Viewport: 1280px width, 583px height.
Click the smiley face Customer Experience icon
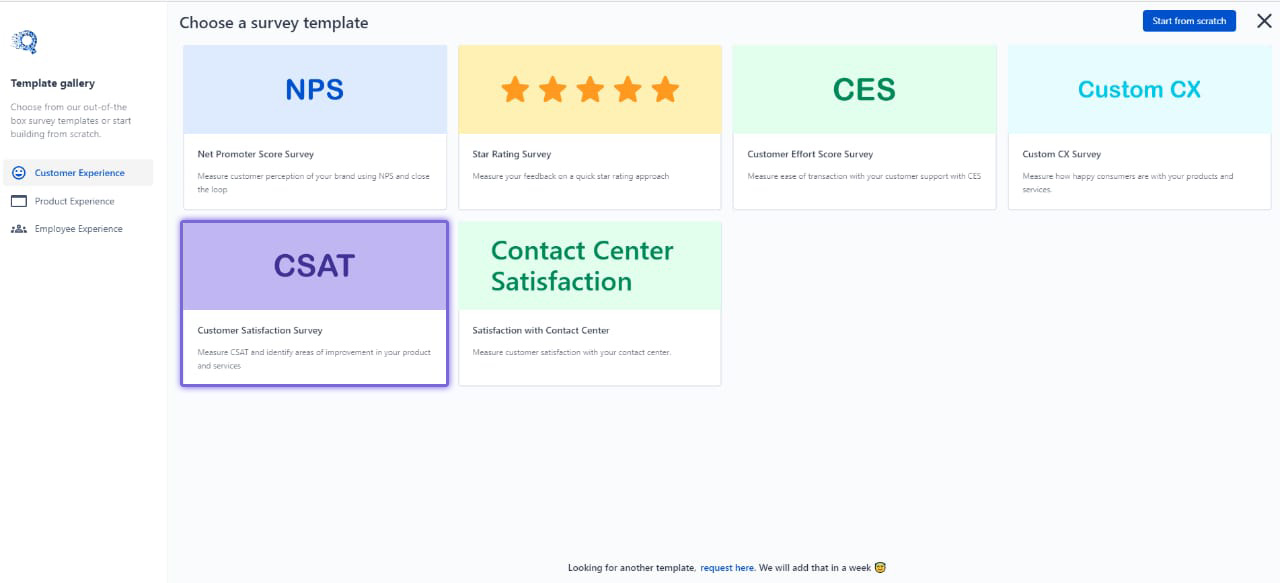click(18, 172)
